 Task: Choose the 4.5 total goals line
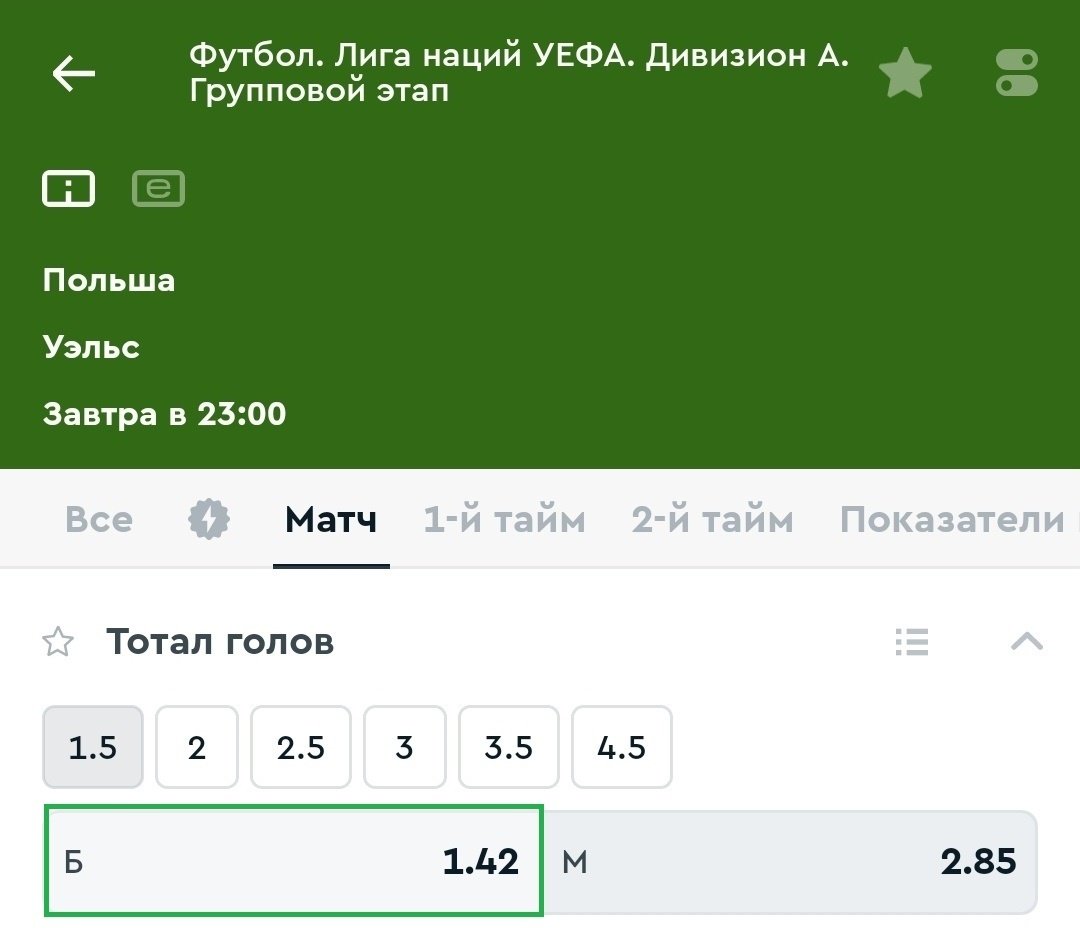[621, 748]
